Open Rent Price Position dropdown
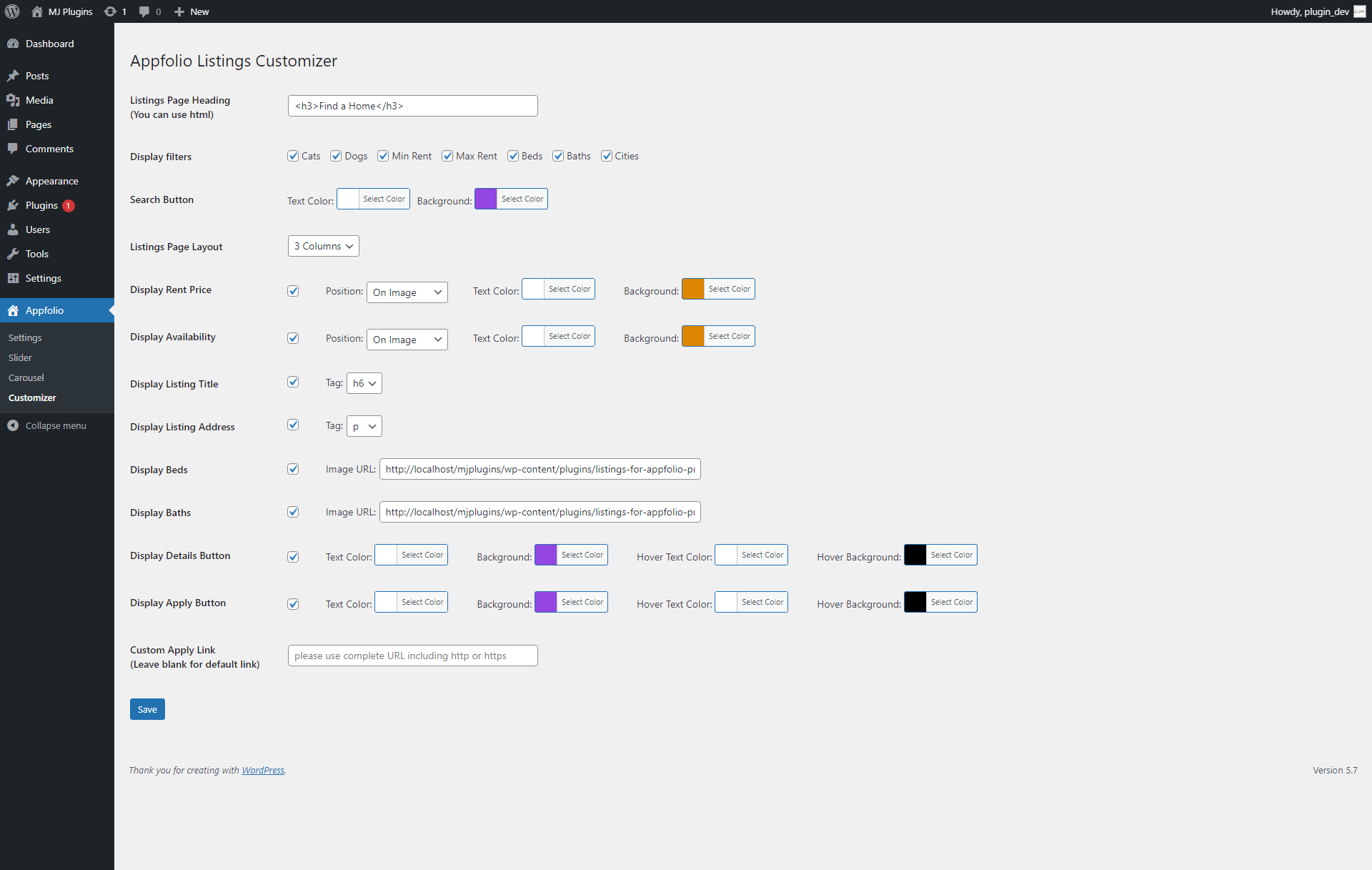1372x870 pixels. pyautogui.click(x=407, y=292)
